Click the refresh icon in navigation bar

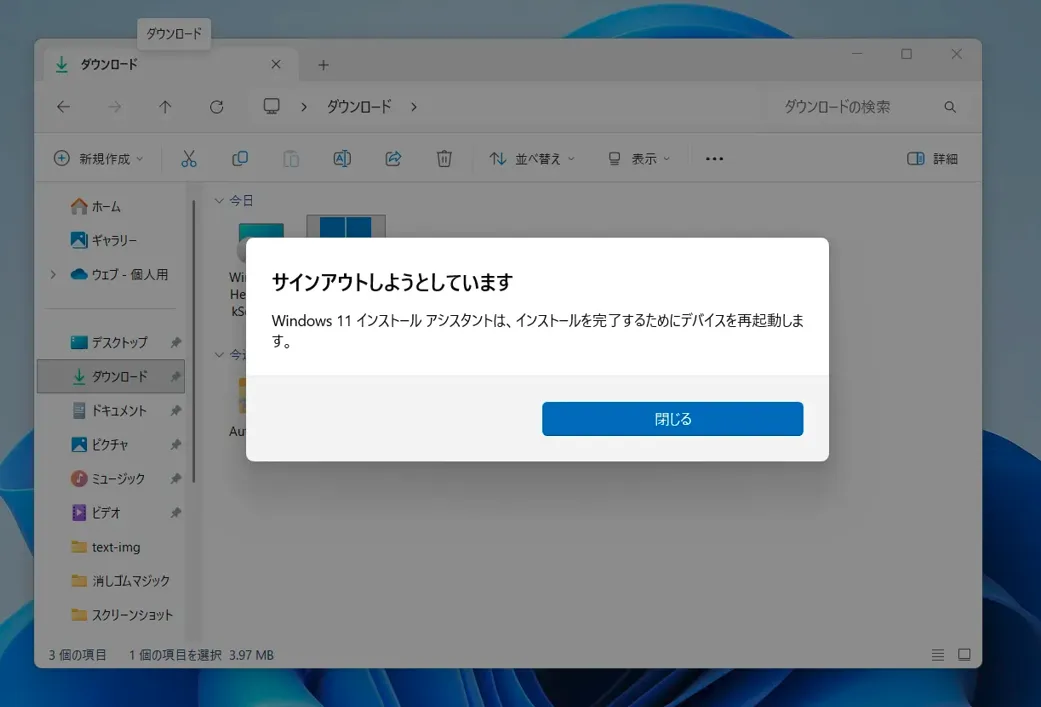click(x=216, y=107)
